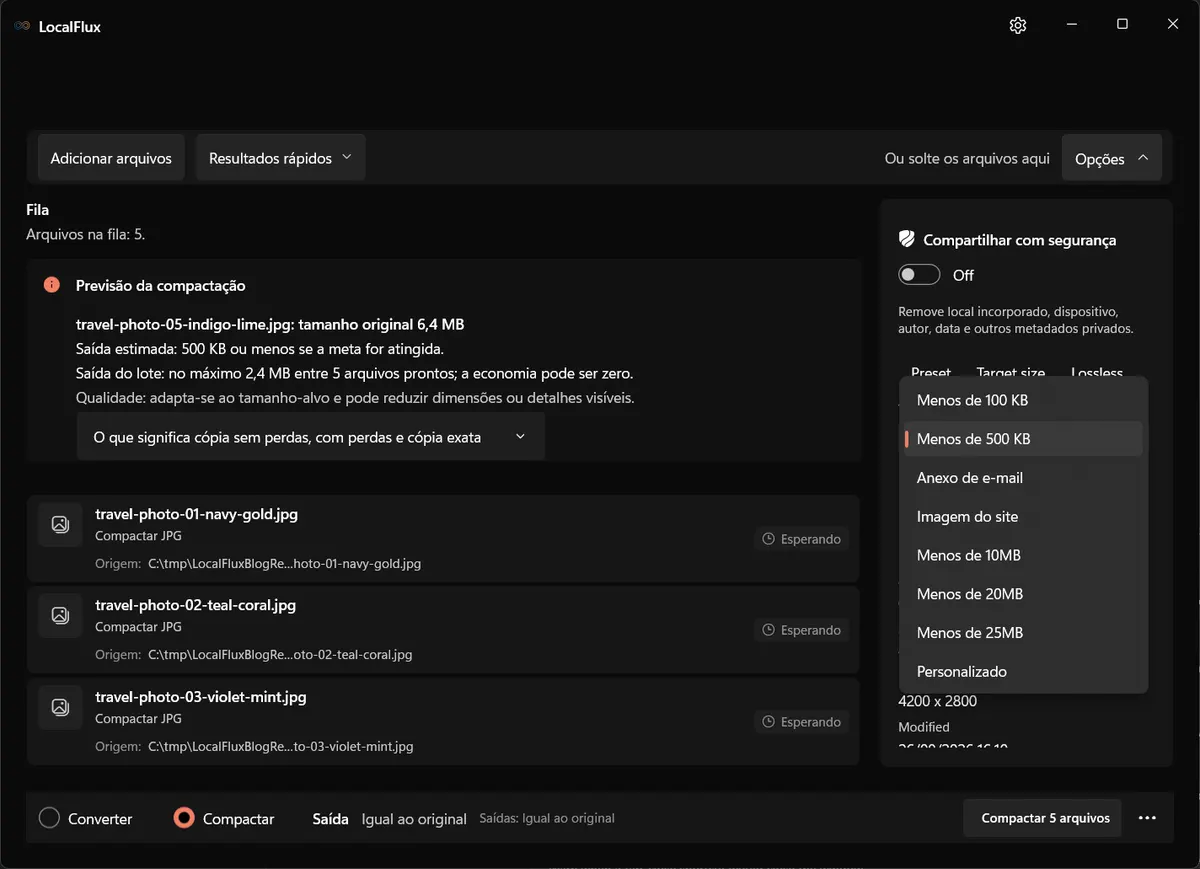The height and width of the screenshot is (869, 1200).
Task: Minimize the LocalFlux window
Action: (1071, 25)
